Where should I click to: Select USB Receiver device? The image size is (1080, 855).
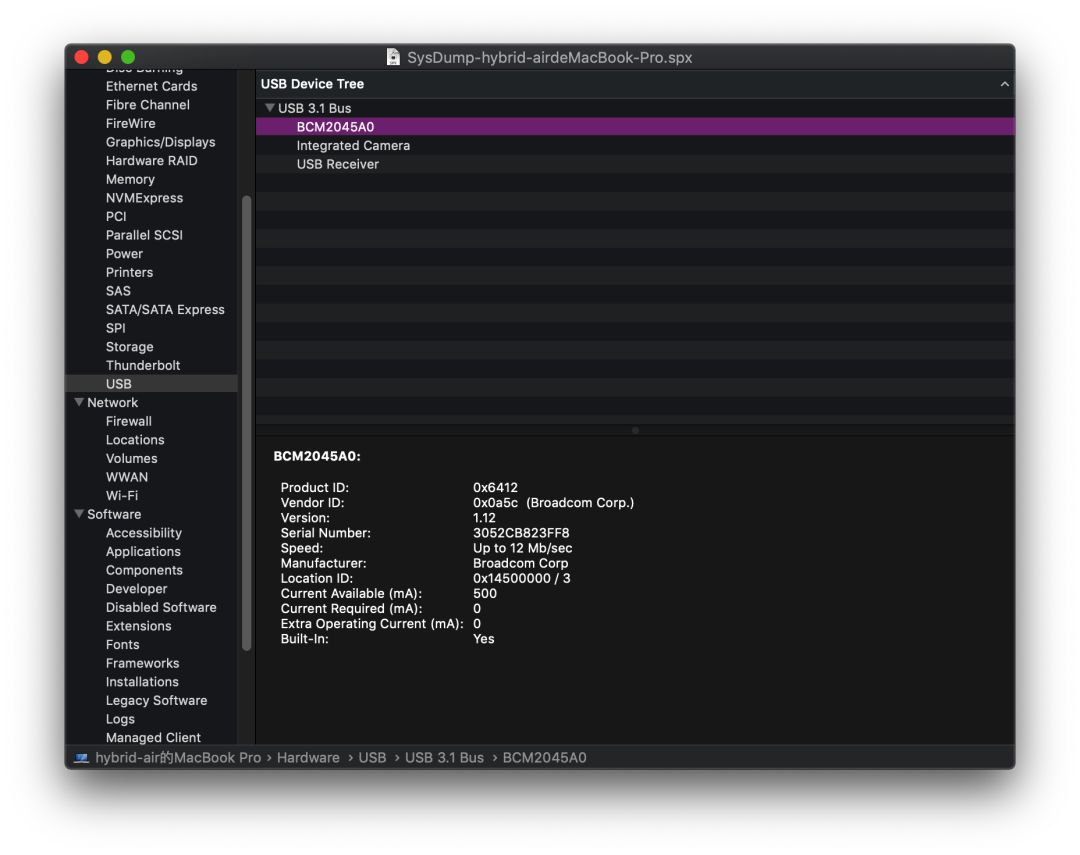pyautogui.click(x=634, y=164)
